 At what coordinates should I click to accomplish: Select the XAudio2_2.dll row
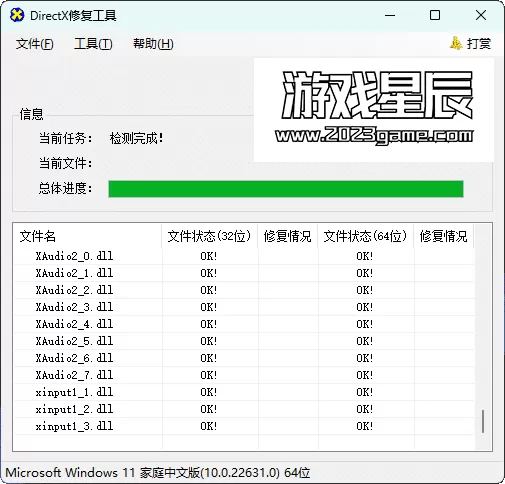point(244,290)
